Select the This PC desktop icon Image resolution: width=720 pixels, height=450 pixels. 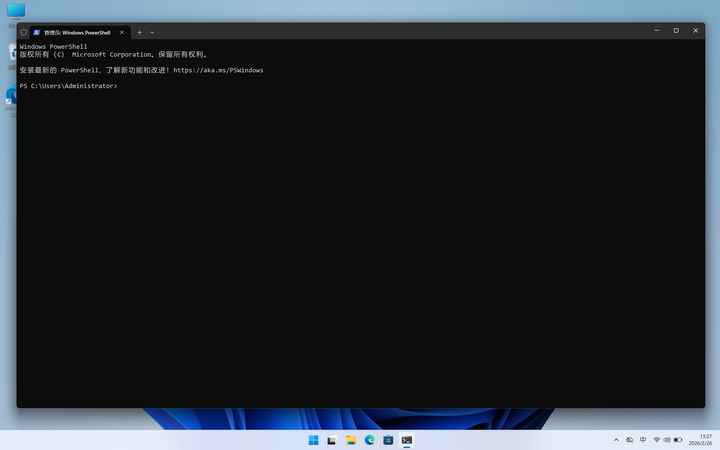pos(16,12)
